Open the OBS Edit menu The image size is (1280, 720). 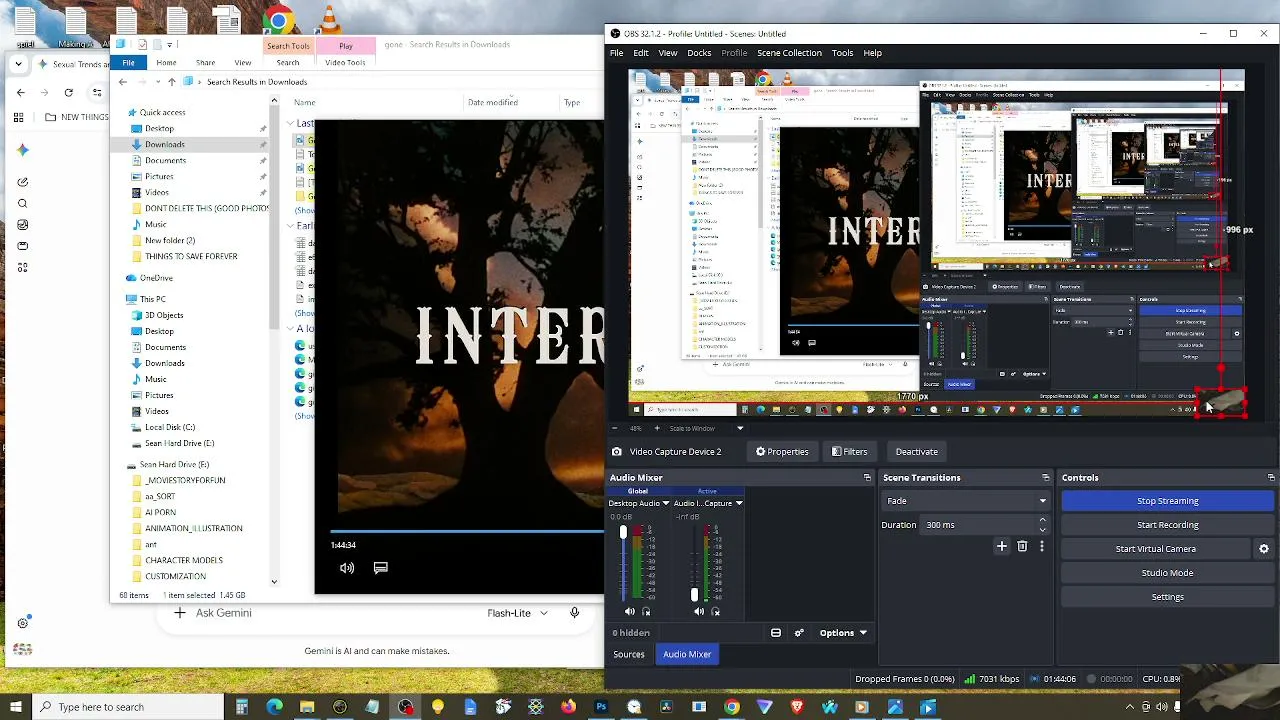click(x=641, y=53)
